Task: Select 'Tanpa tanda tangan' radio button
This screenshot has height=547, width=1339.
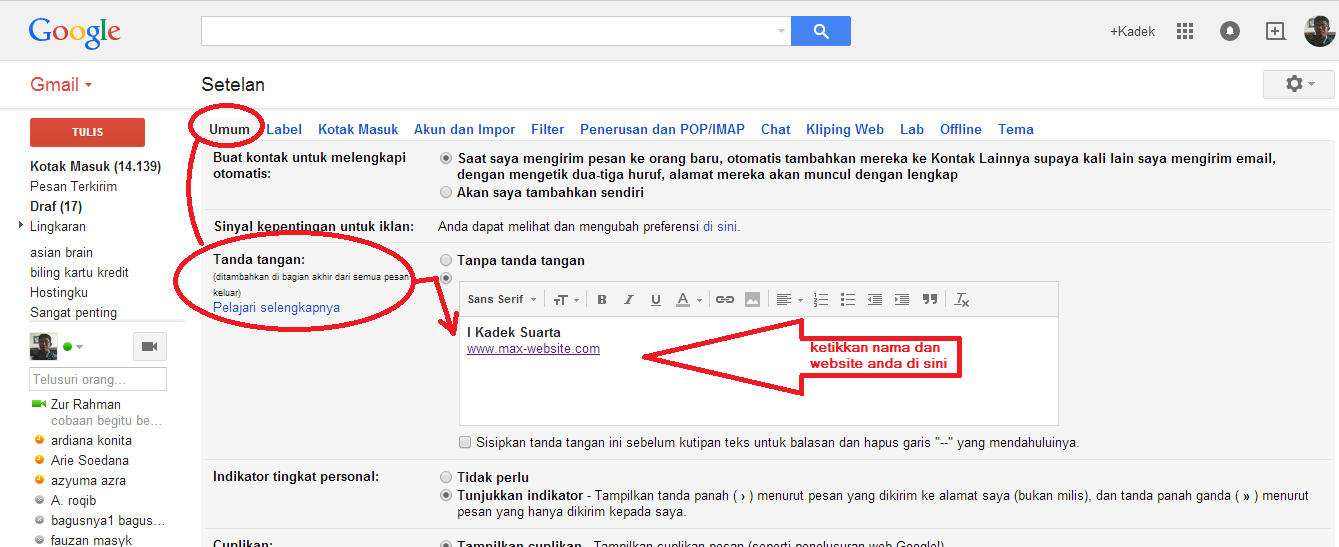Action: pyautogui.click(x=446, y=260)
